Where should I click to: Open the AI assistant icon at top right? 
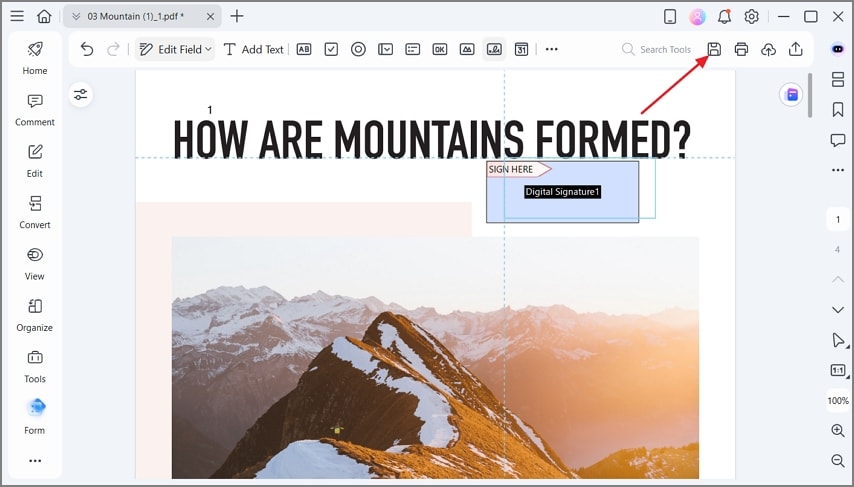coord(838,49)
